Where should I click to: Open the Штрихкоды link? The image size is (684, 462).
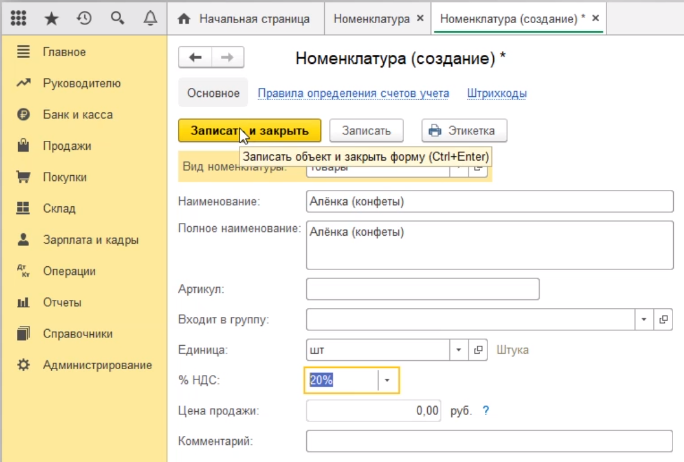[496, 93]
